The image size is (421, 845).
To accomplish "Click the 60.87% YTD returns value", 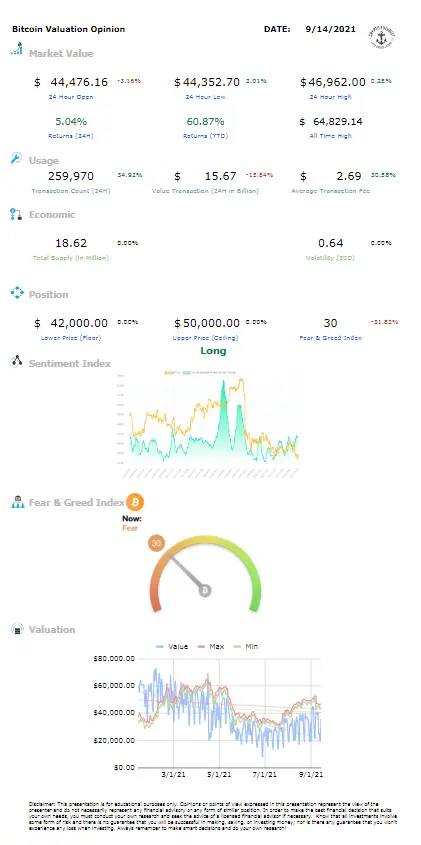I will [205, 121].
